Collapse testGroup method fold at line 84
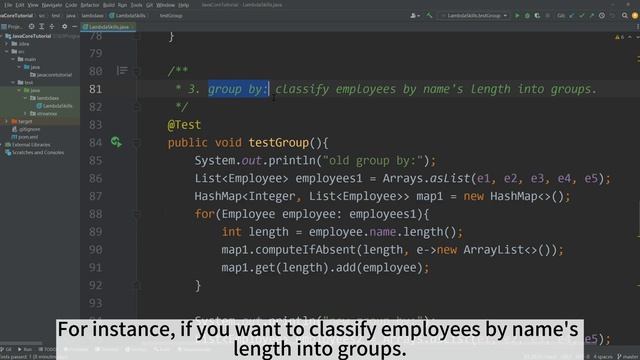 coord(138,142)
